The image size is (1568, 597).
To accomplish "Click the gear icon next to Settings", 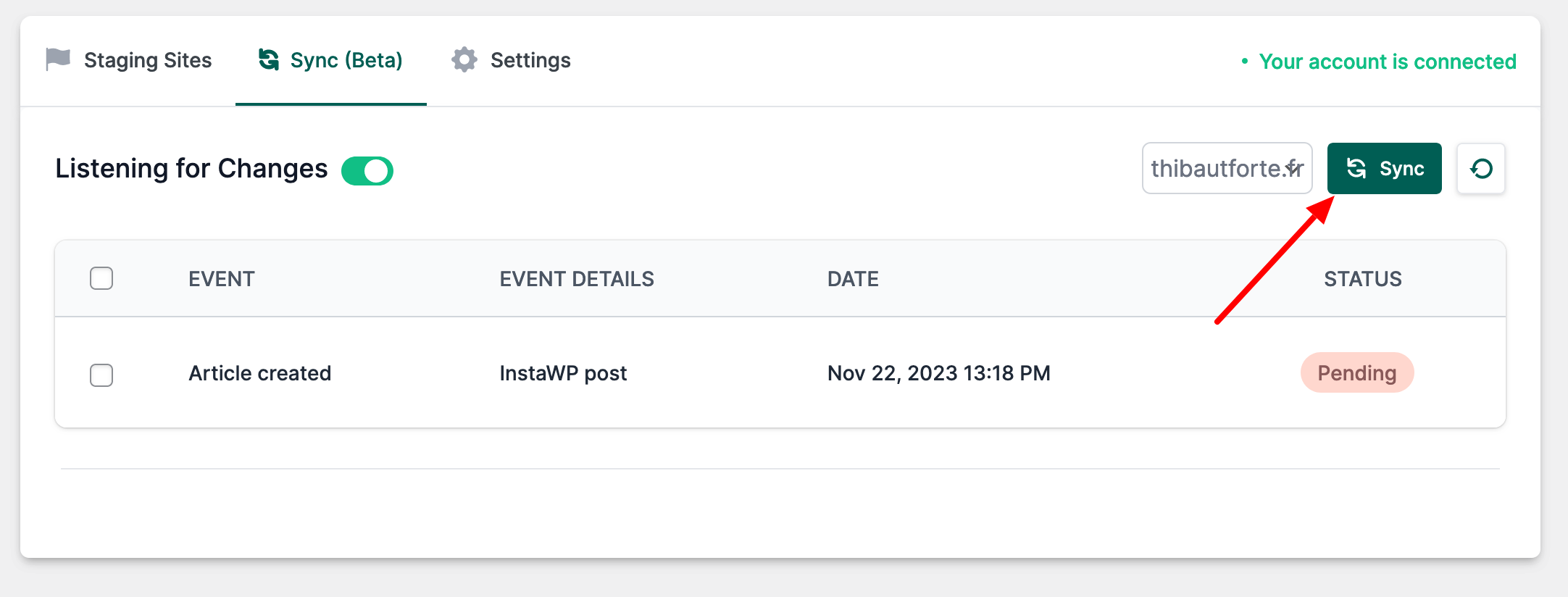I will [x=464, y=59].
